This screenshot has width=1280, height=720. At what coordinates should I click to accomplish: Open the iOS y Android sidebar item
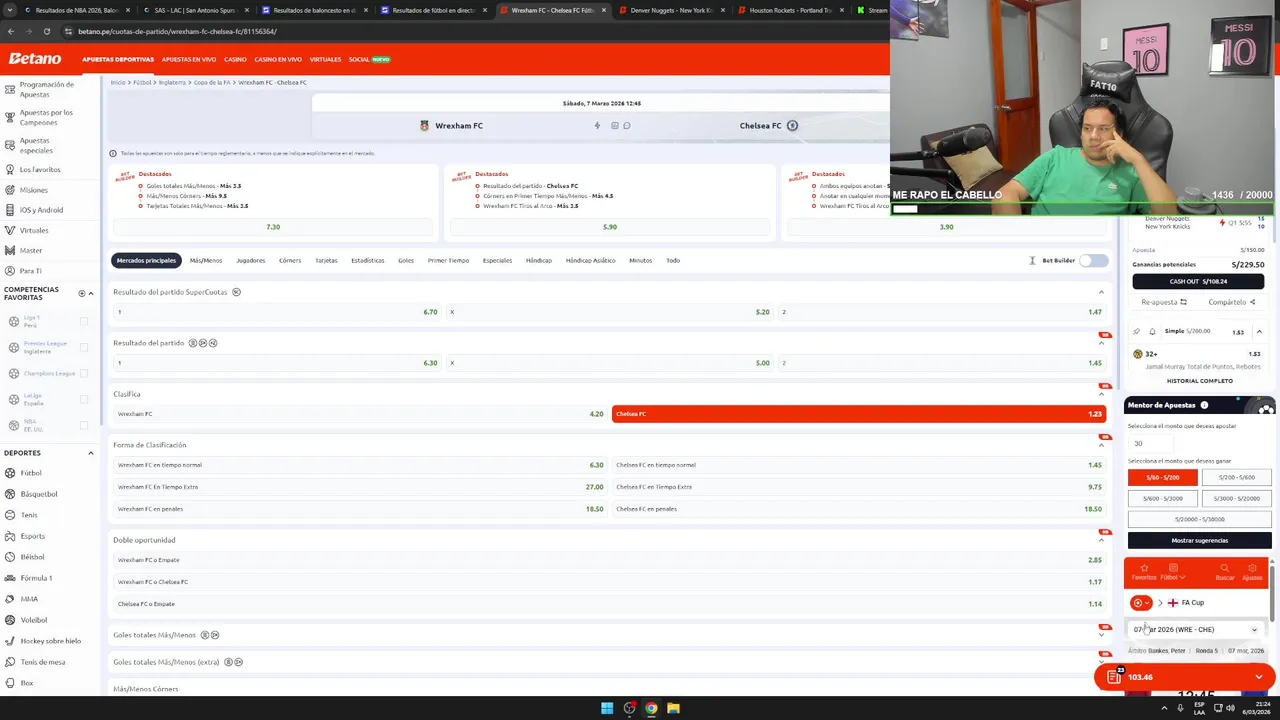pyautogui.click(x=41, y=210)
